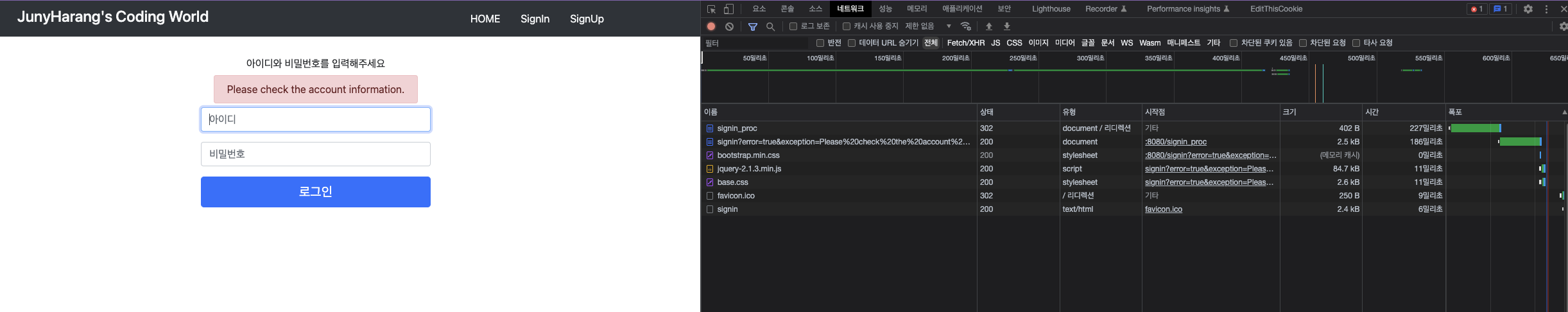The height and width of the screenshot is (312, 1568).
Task: Open the blue issues count badge
Action: tap(1500, 9)
